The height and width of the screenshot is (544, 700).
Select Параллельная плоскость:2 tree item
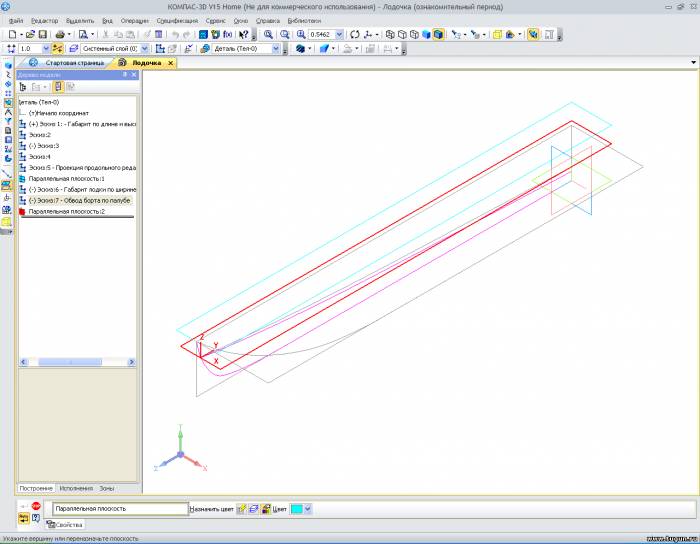coord(67,212)
